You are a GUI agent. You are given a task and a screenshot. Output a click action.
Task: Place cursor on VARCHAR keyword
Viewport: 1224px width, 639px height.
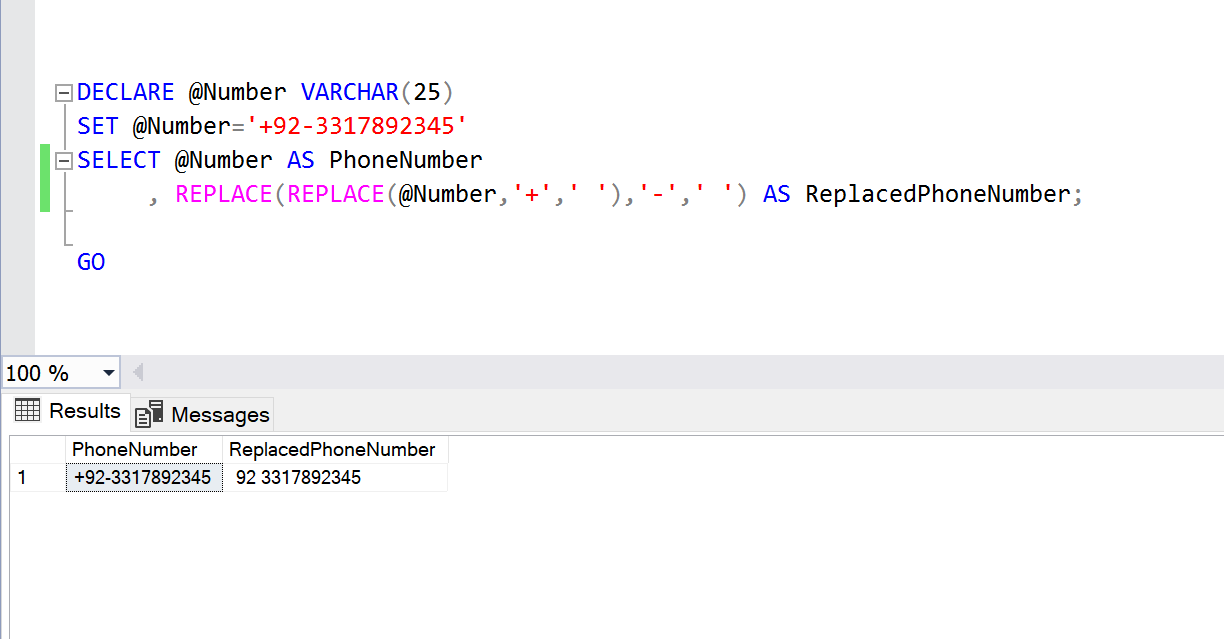350,93
